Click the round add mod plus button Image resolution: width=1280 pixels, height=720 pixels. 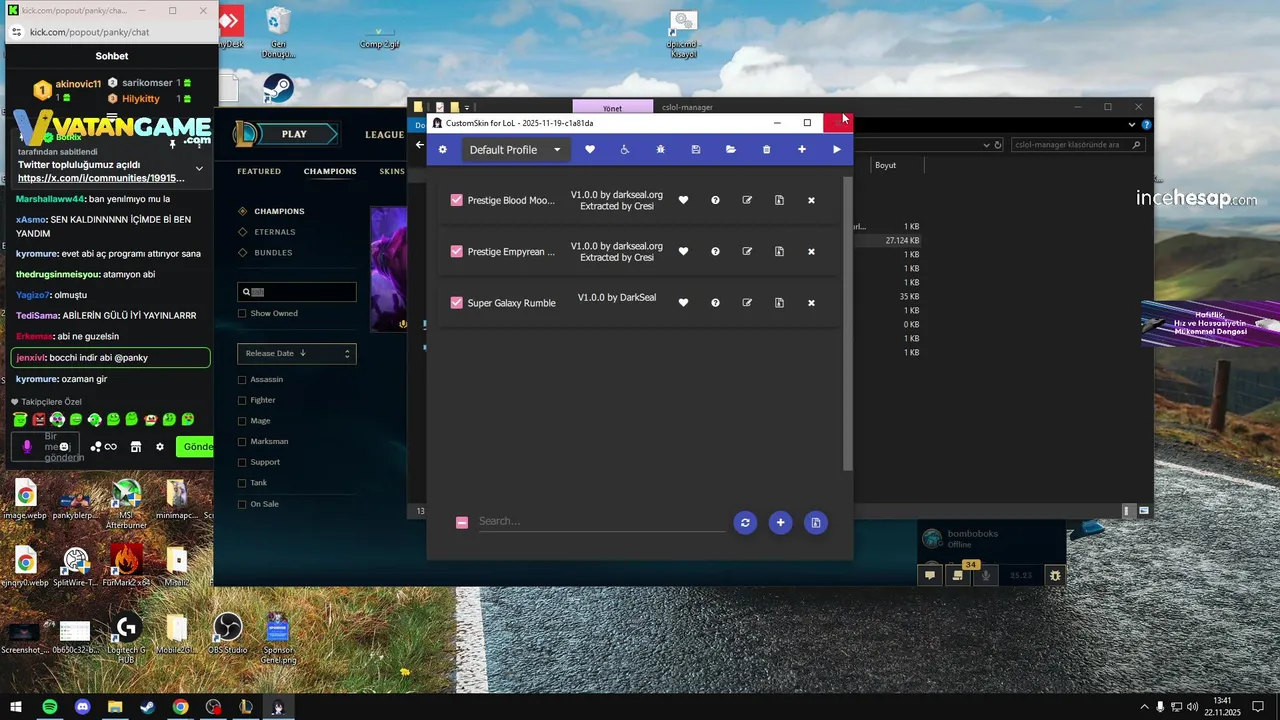coord(781,522)
